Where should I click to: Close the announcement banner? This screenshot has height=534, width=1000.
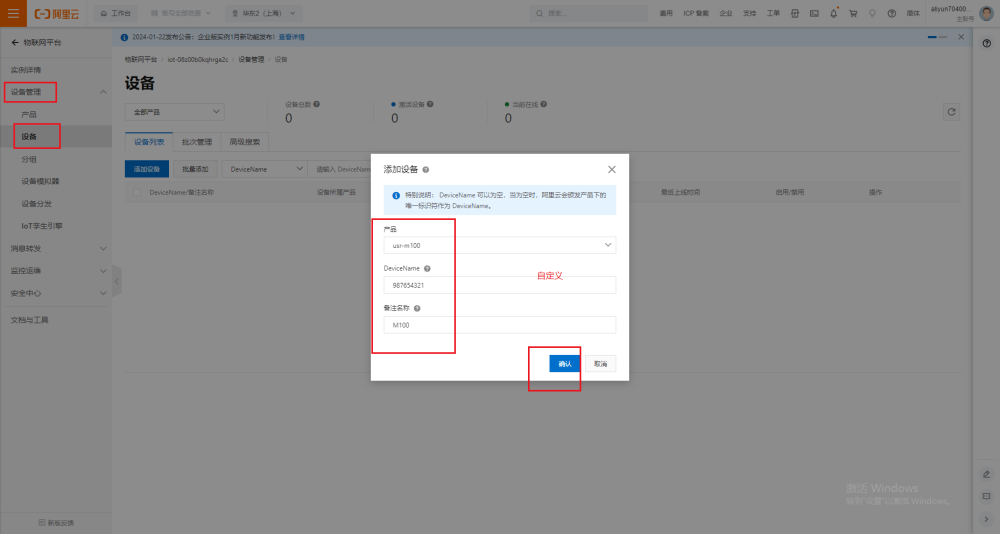[961, 37]
